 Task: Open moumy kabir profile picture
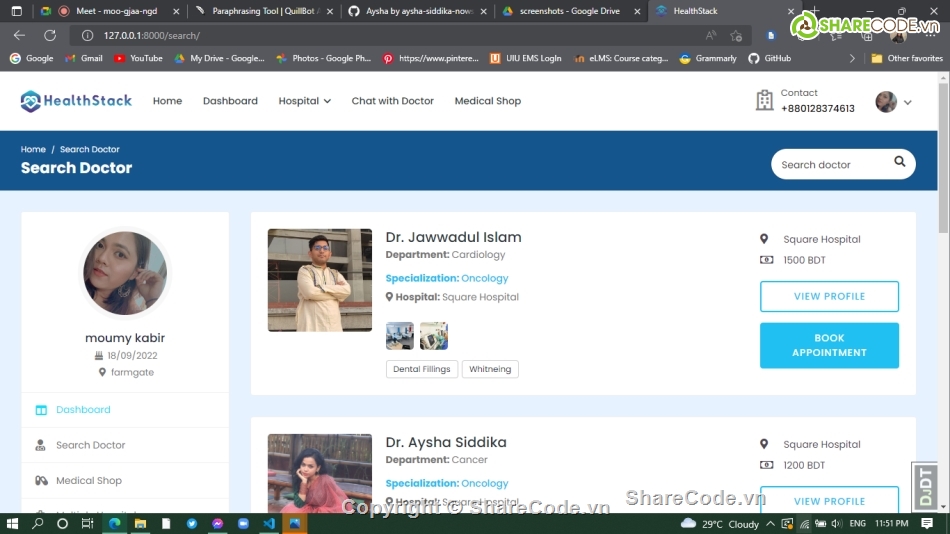125,273
